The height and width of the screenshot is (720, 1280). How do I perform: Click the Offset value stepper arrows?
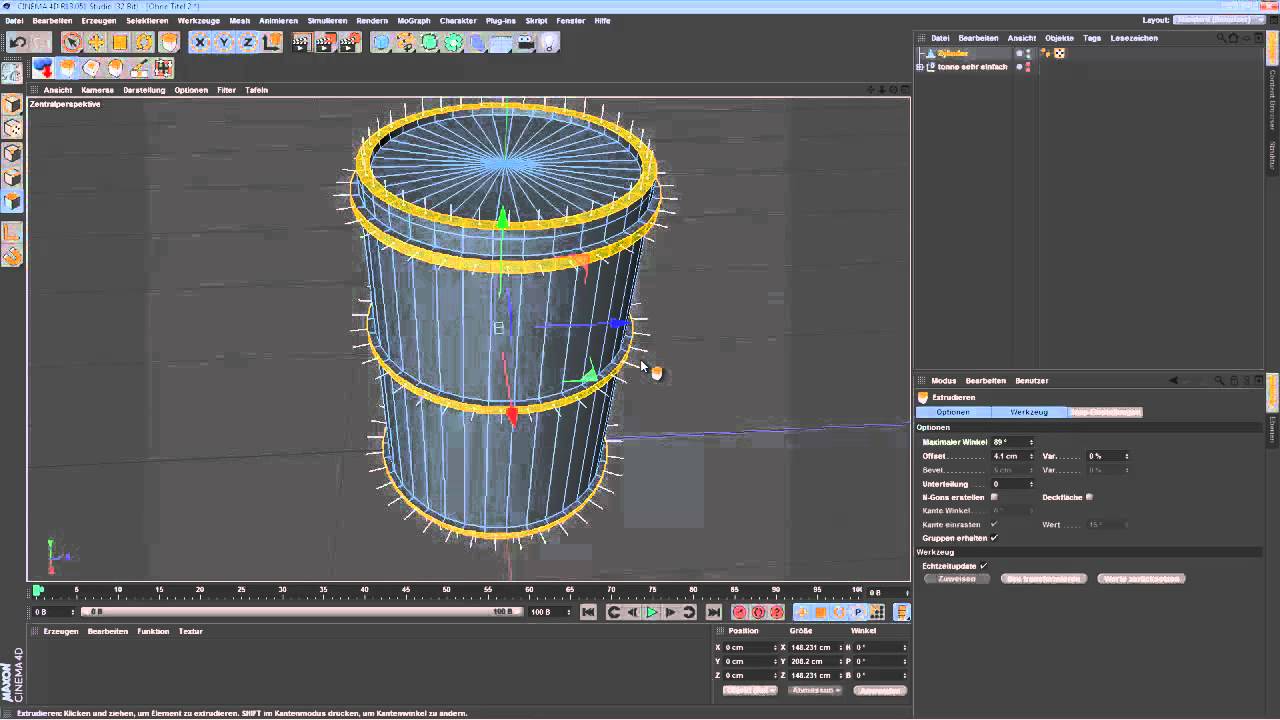[1031, 456]
